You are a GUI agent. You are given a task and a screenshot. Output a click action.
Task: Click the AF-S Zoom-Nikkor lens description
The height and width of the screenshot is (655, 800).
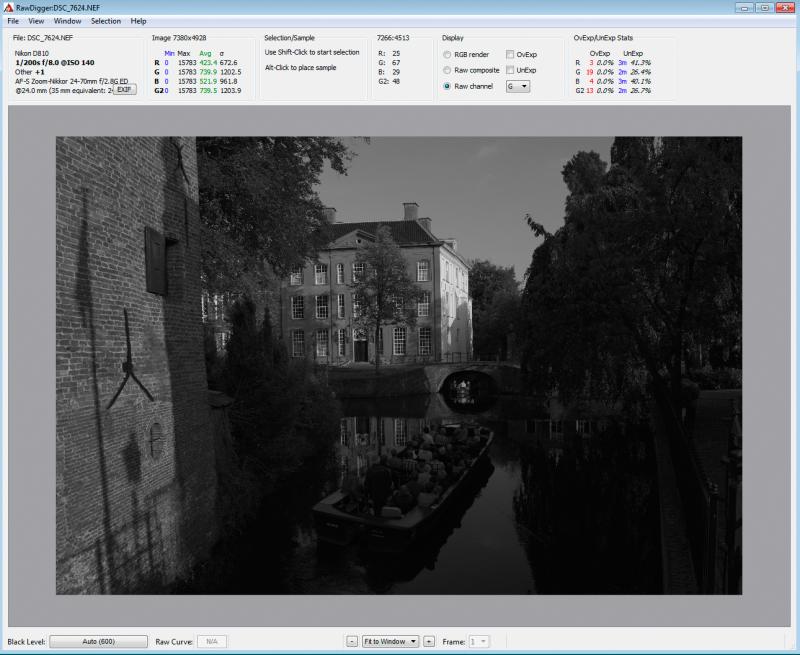tap(71, 81)
